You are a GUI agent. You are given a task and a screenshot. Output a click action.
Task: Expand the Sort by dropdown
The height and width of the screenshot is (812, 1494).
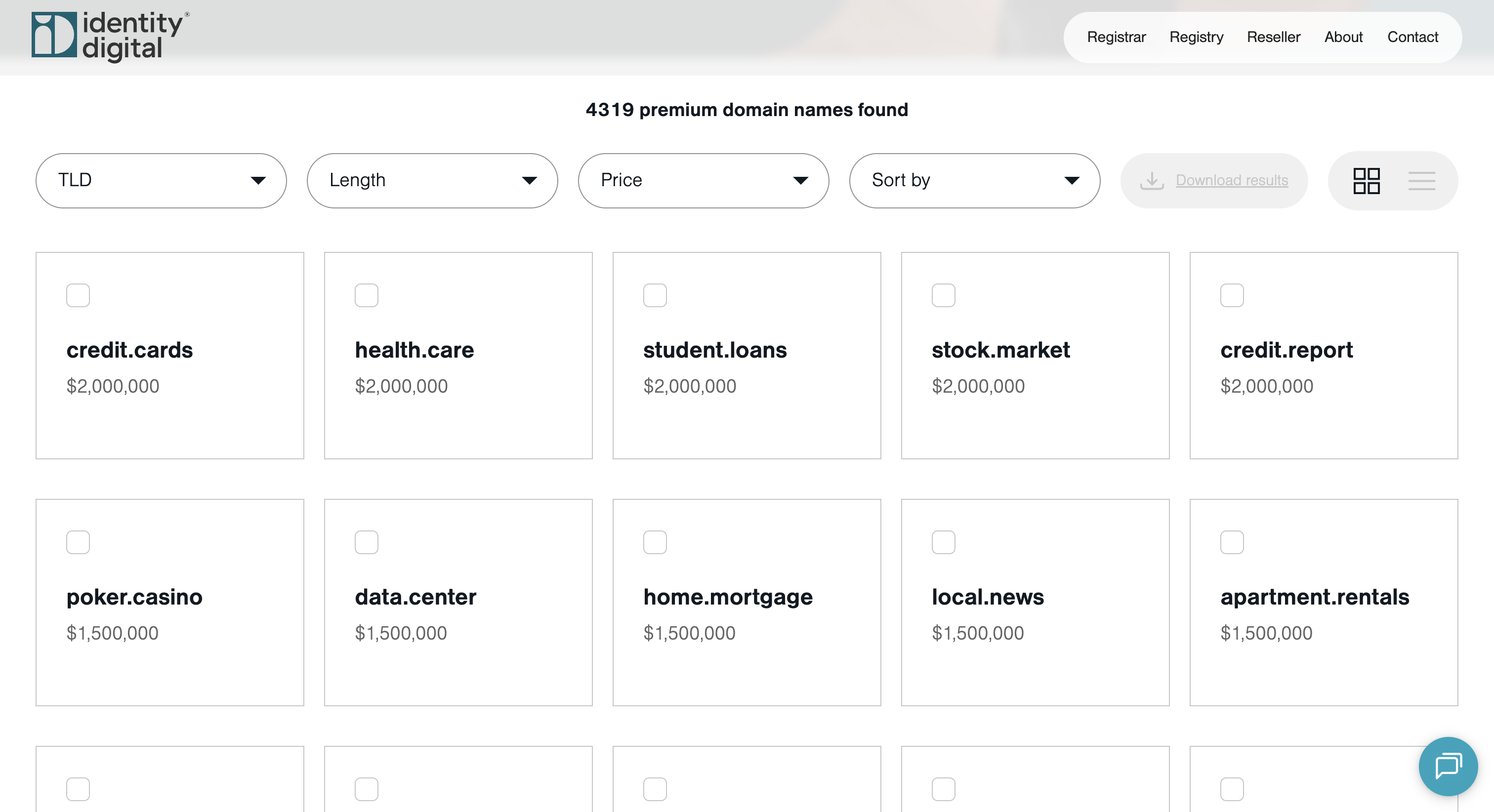coord(974,180)
